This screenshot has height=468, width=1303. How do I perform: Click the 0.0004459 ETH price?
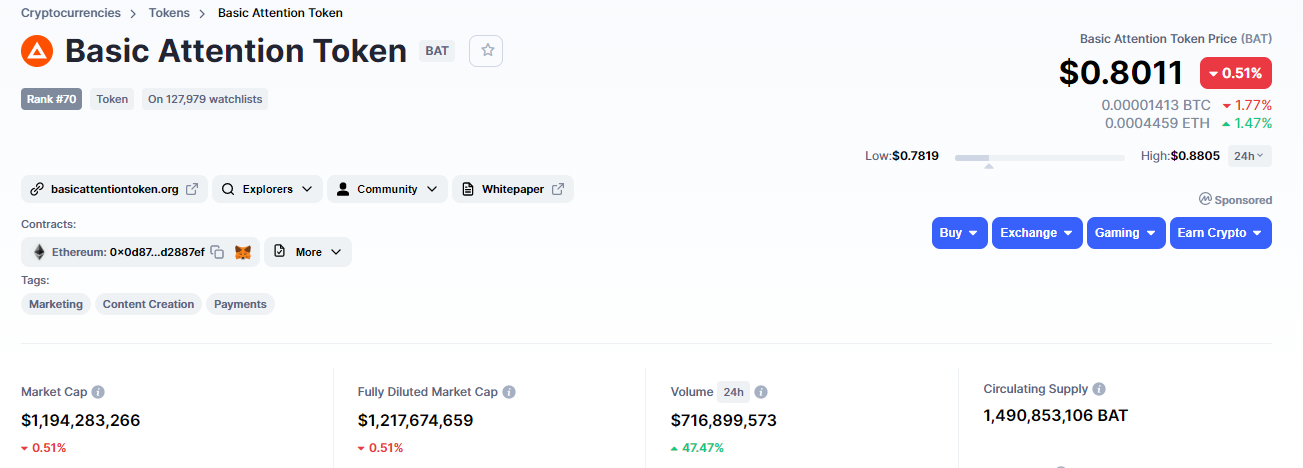(x=1157, y=123)
